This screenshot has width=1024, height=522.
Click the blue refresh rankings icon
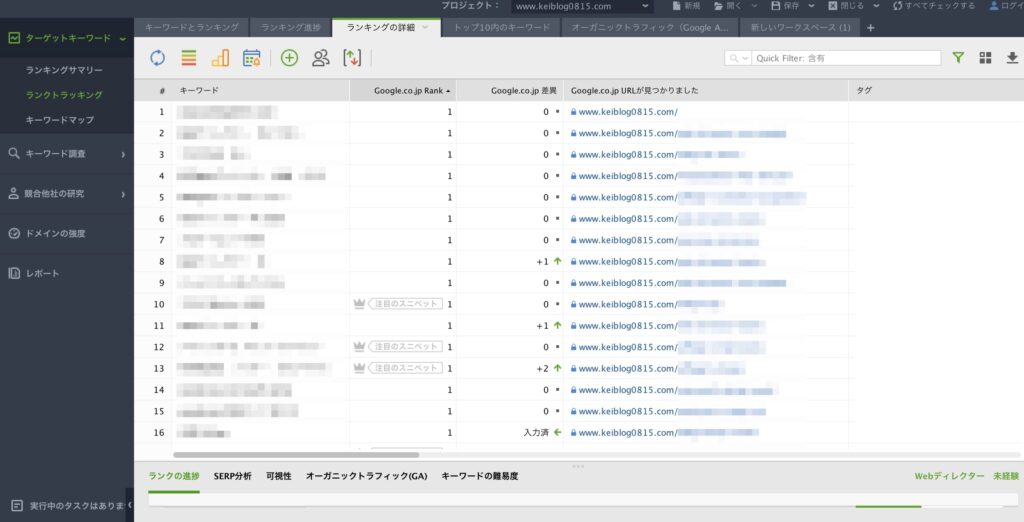157,57
